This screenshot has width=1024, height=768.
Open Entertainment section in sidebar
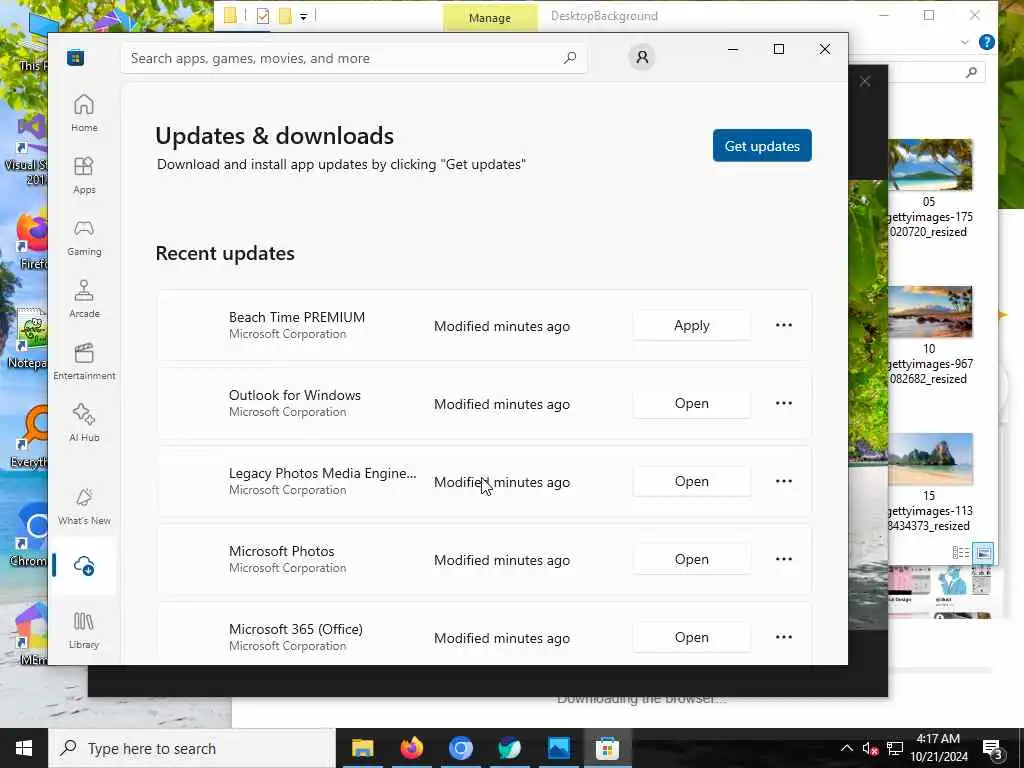[x=84, y=360]
